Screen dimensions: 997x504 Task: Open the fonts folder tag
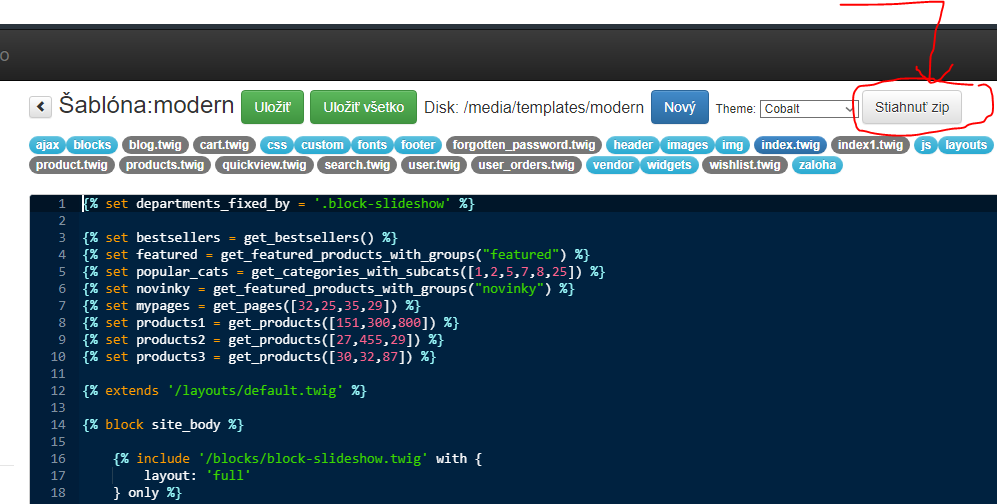point(372,145)
